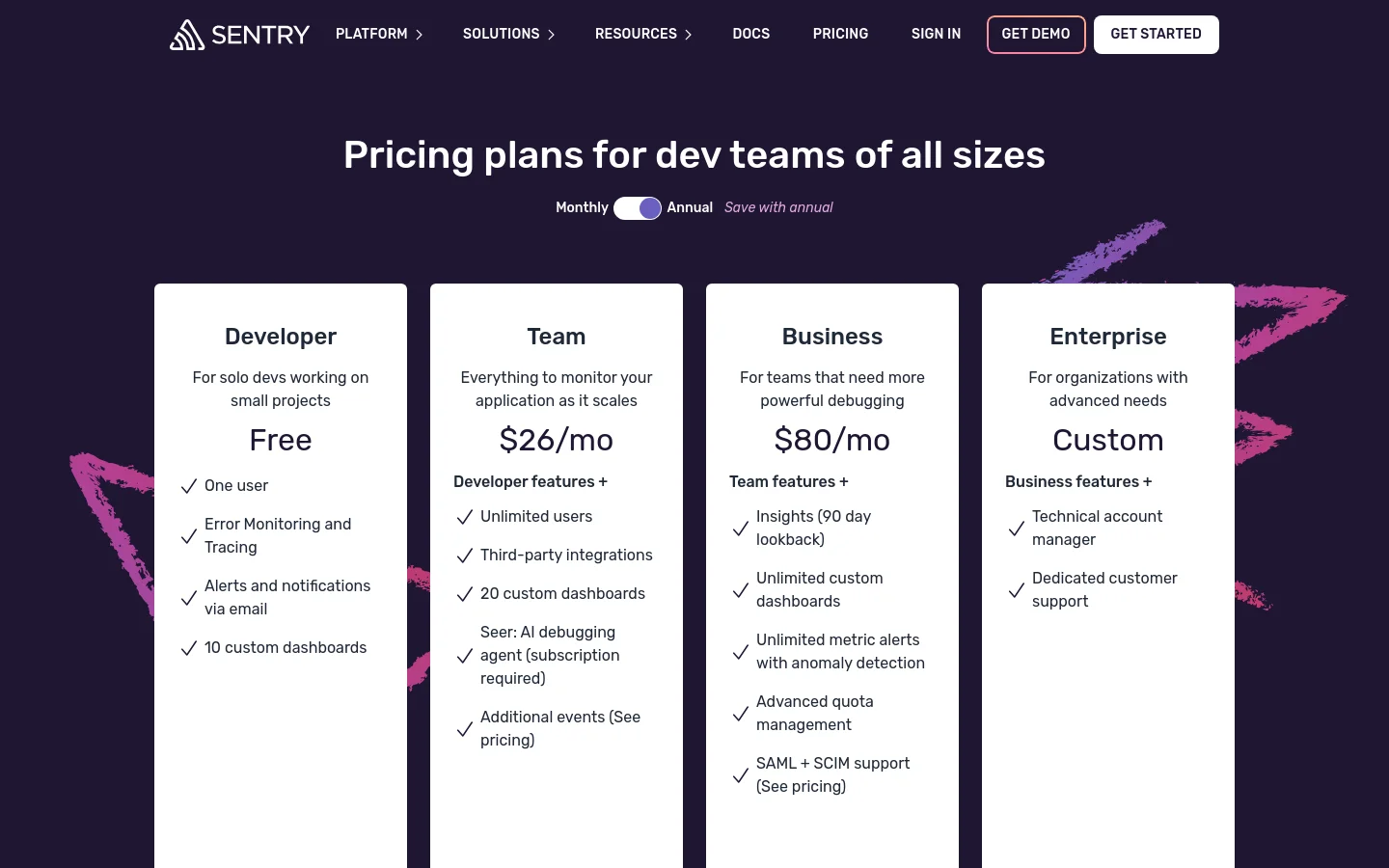1389x868 pixels.
Task: Click the Custom Enterprise price
Action: (x=1108, y=440)
